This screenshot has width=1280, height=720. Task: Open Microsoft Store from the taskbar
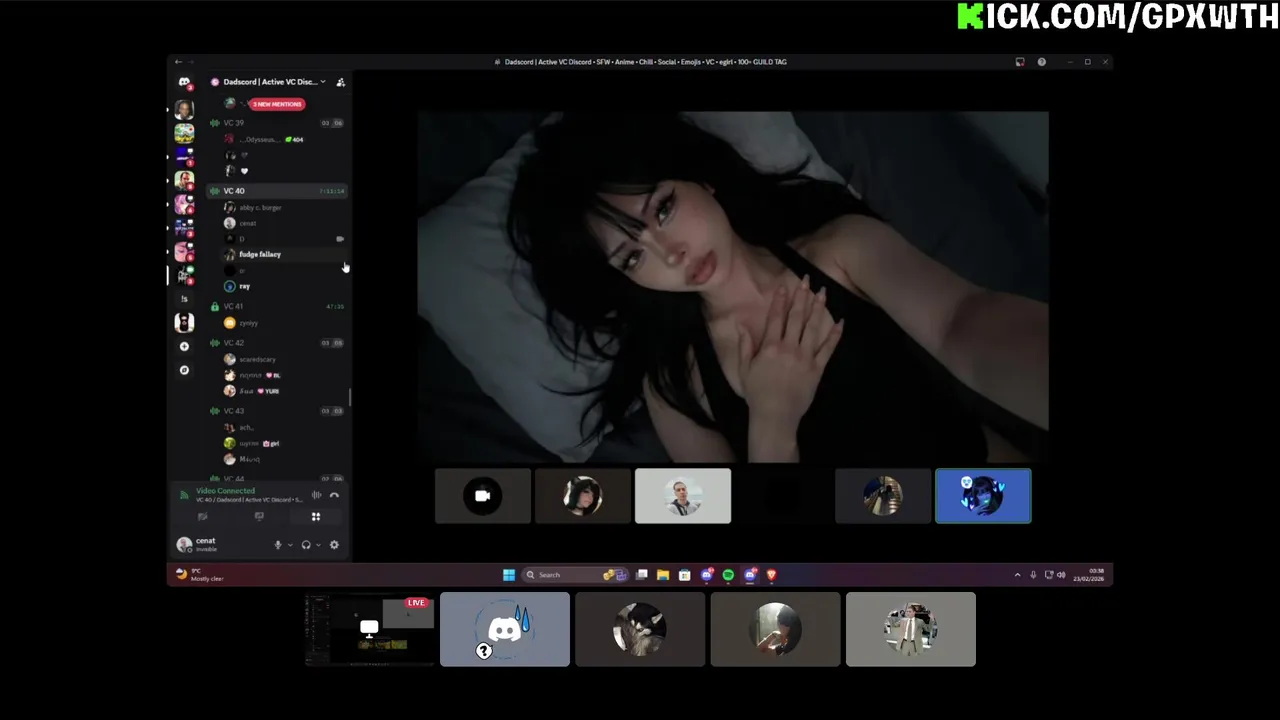tap(685, 575)
